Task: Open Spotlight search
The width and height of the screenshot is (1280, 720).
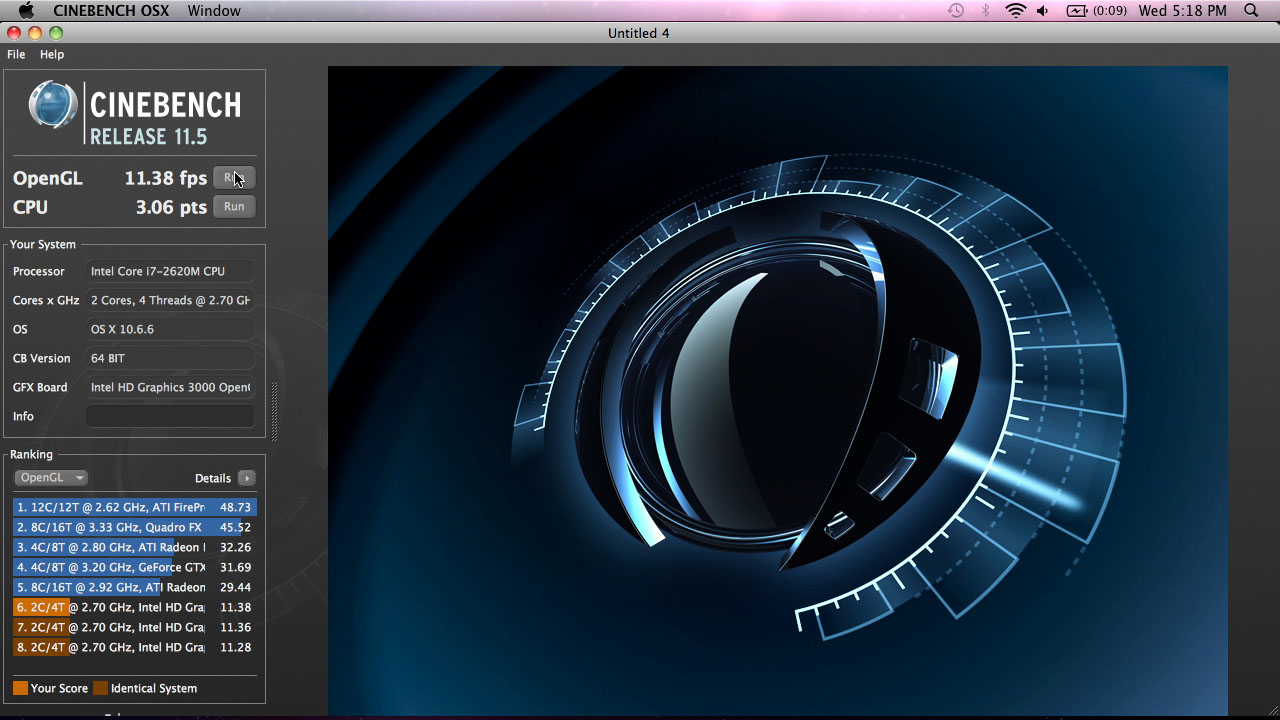Action: coord(1251,10)
